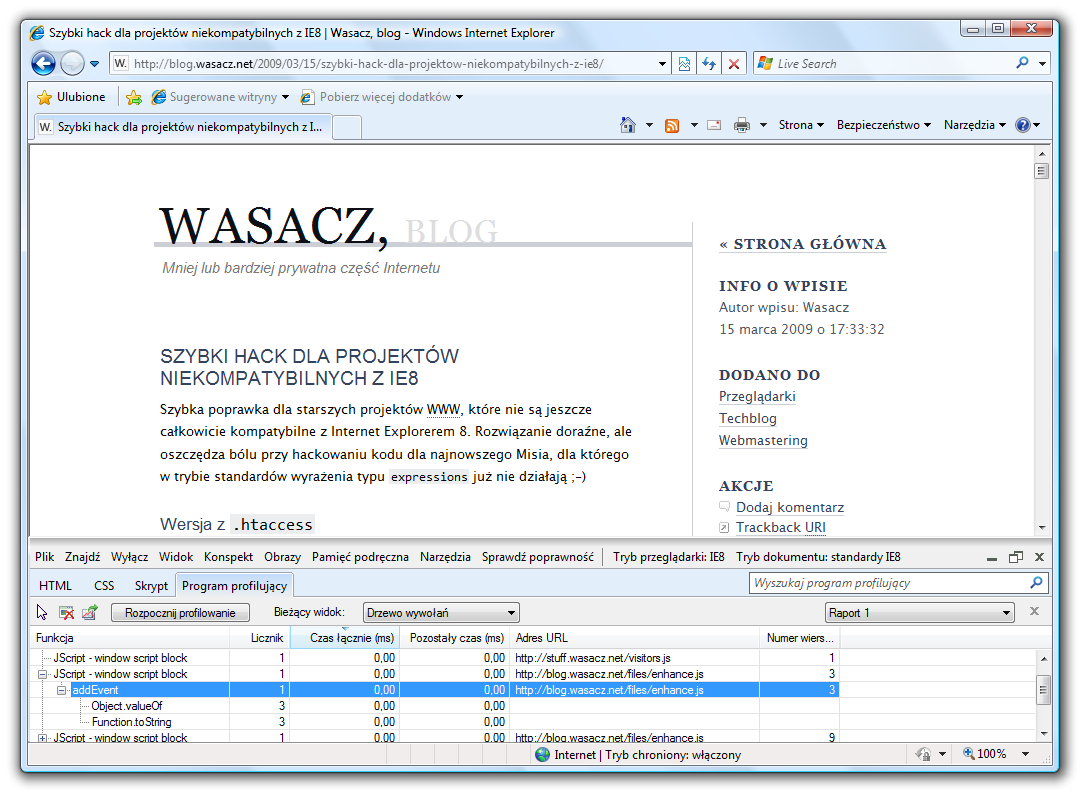Screen dimensions: 1080x794
Task: Click the Dodaj komentarz link
Action: [789, 508]
